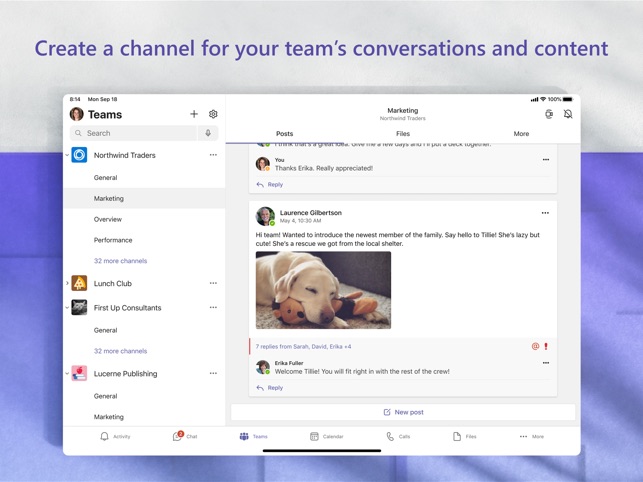
Task: Open the sleeping dog photo
Action: (323, 290)
